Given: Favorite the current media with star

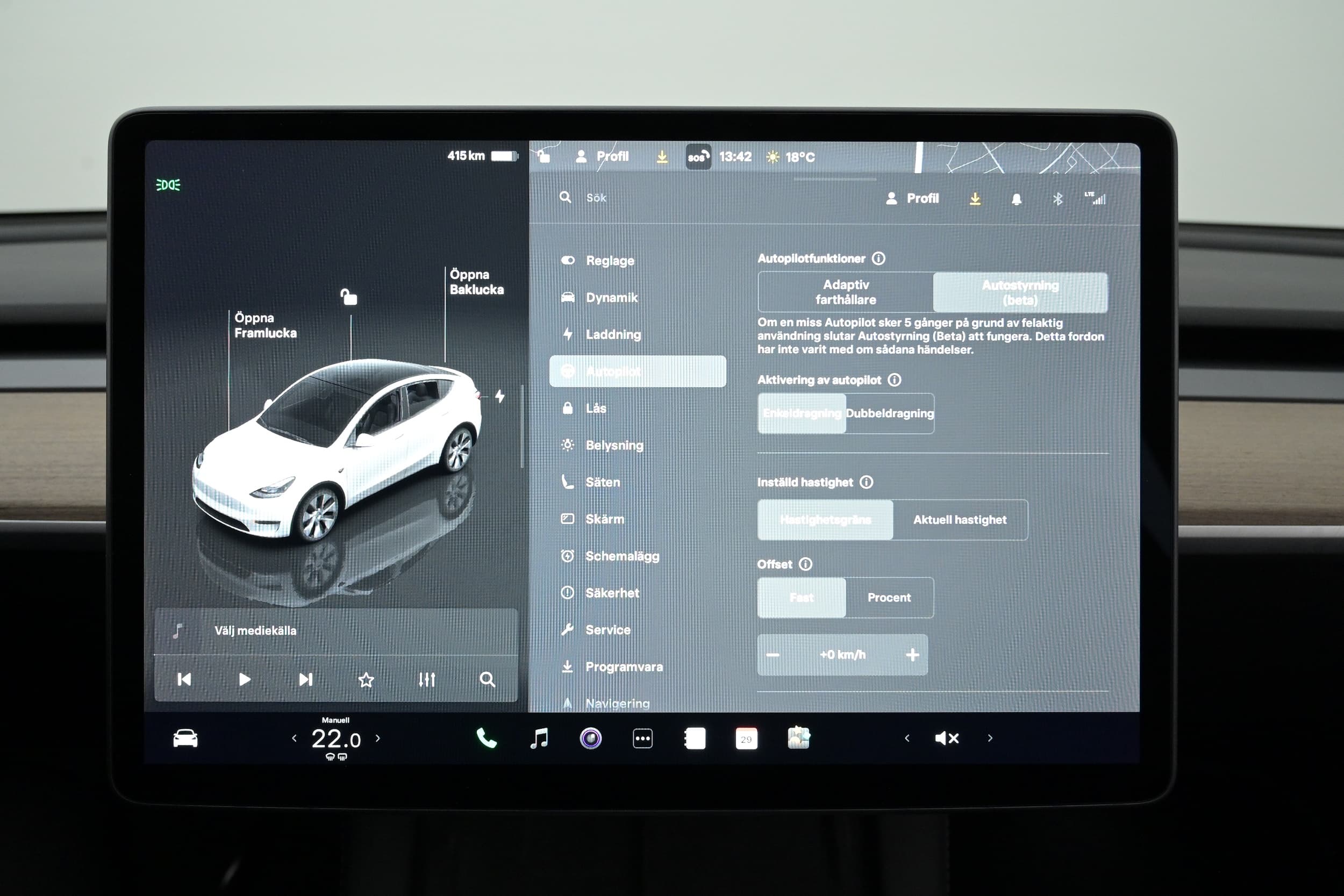Looking at the screenshot, I should 366,679.
